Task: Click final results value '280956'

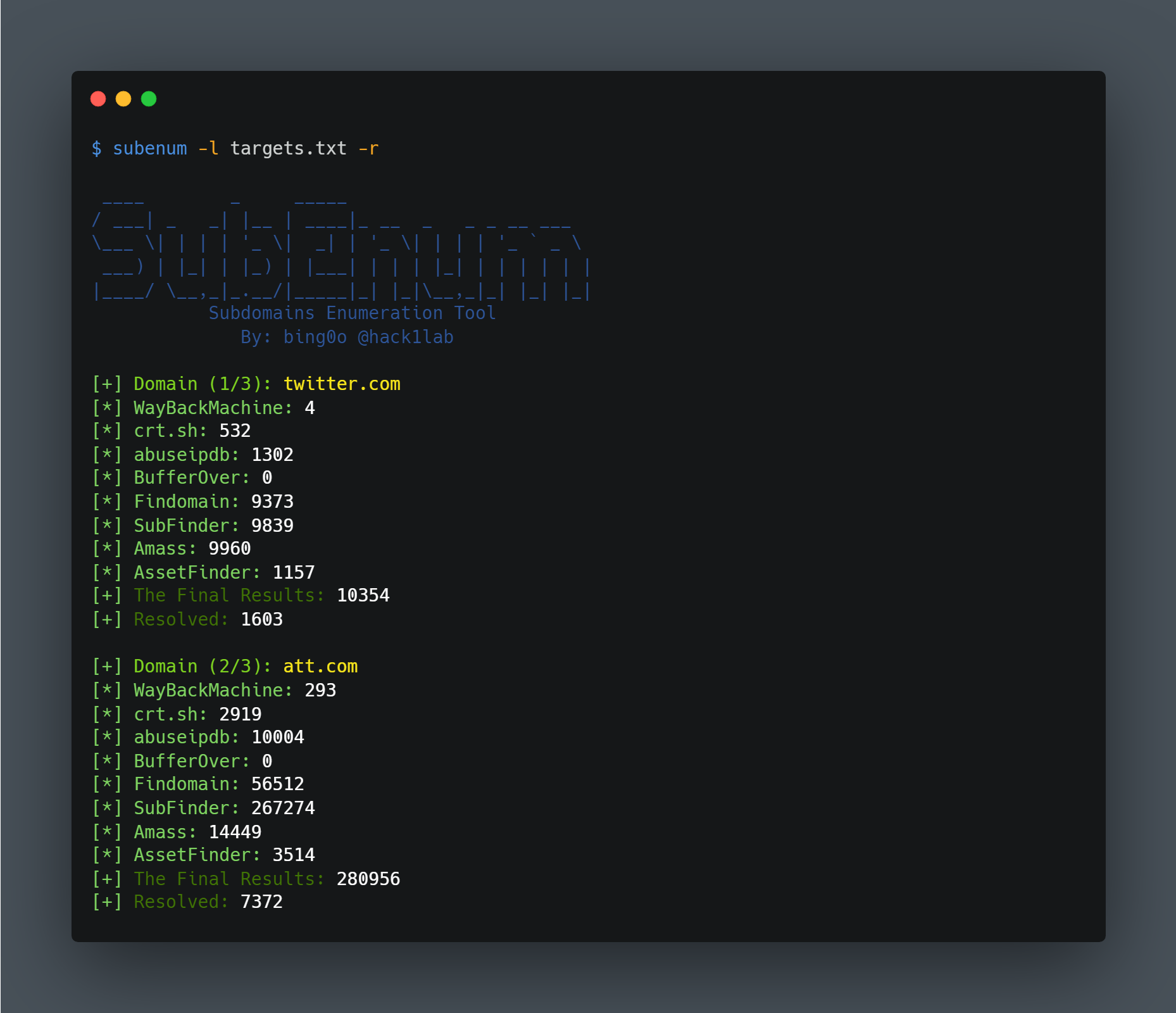Action: (x=368, y=879)
